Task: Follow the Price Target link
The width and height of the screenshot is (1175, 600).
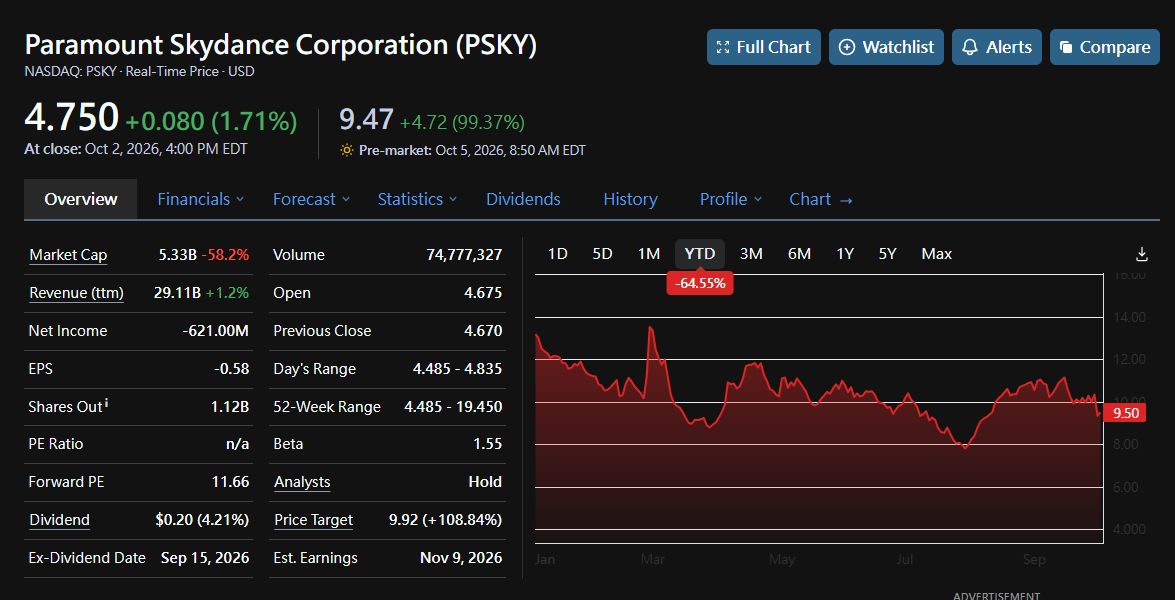Action: tap(313, 520)
